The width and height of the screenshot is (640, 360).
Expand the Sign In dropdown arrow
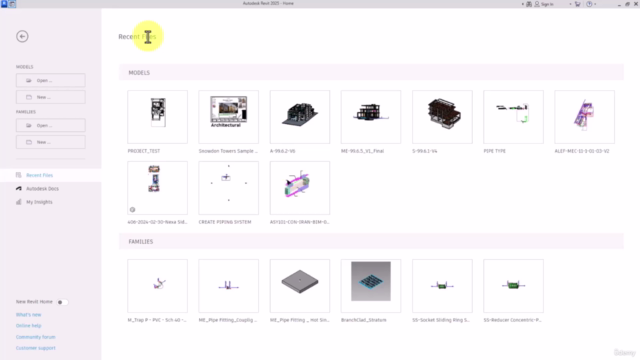(570, 4)
